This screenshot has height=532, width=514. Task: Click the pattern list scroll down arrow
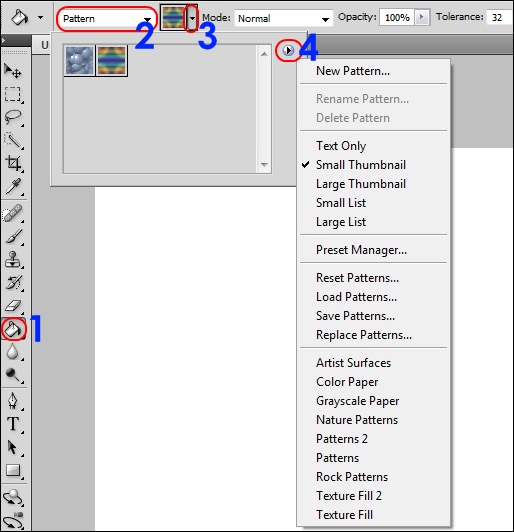pos(264,165)
